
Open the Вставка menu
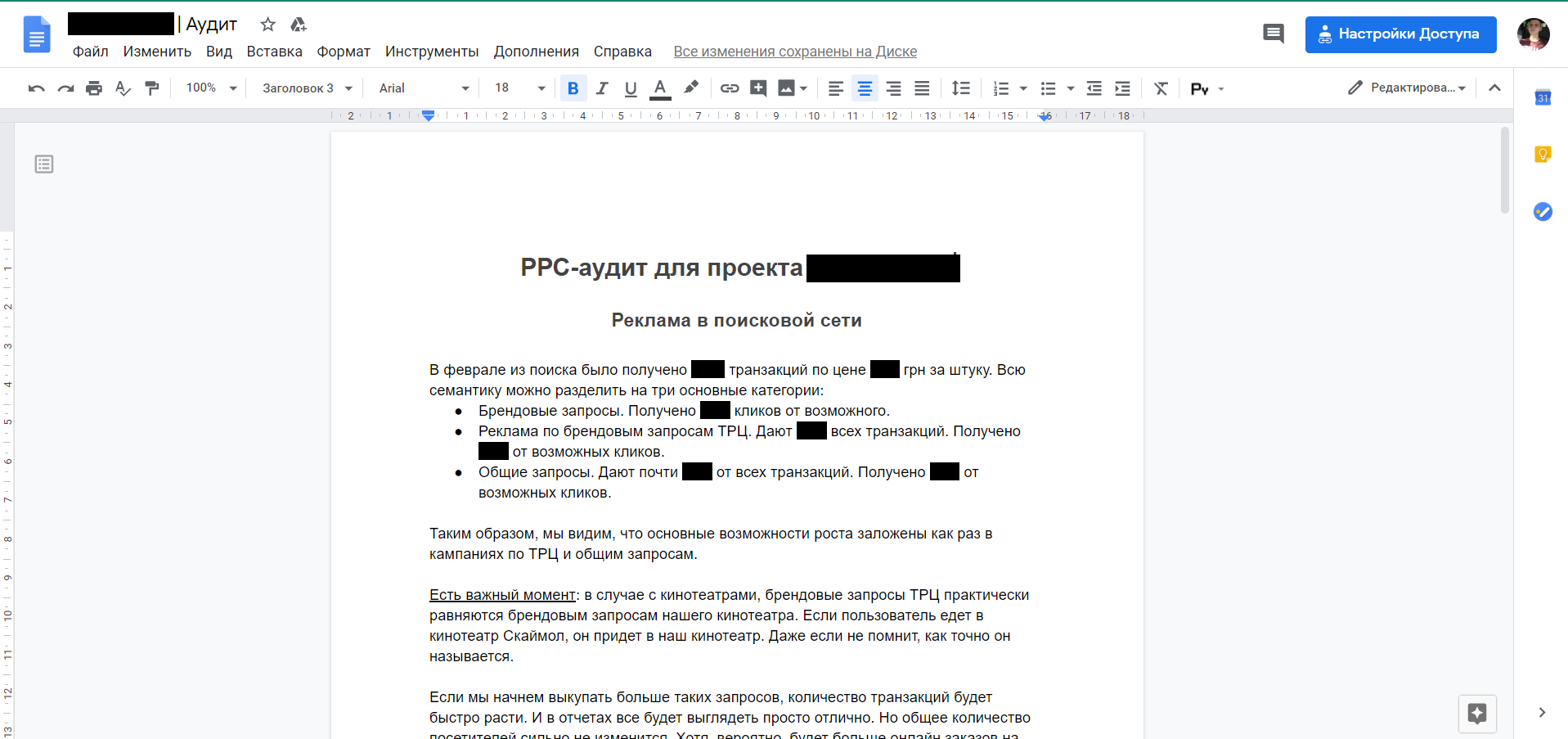(x=275, y=52)
